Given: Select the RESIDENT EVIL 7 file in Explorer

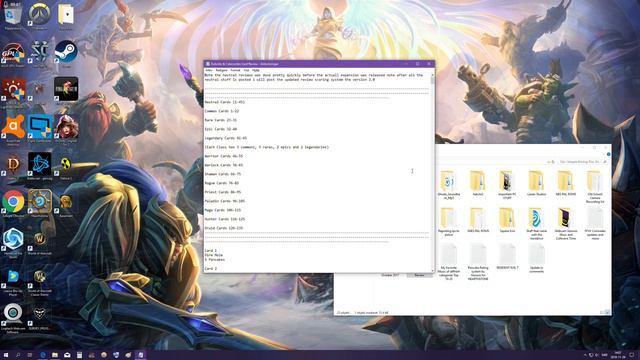Looking at the screenshot, I should click(x=507, y=257).
